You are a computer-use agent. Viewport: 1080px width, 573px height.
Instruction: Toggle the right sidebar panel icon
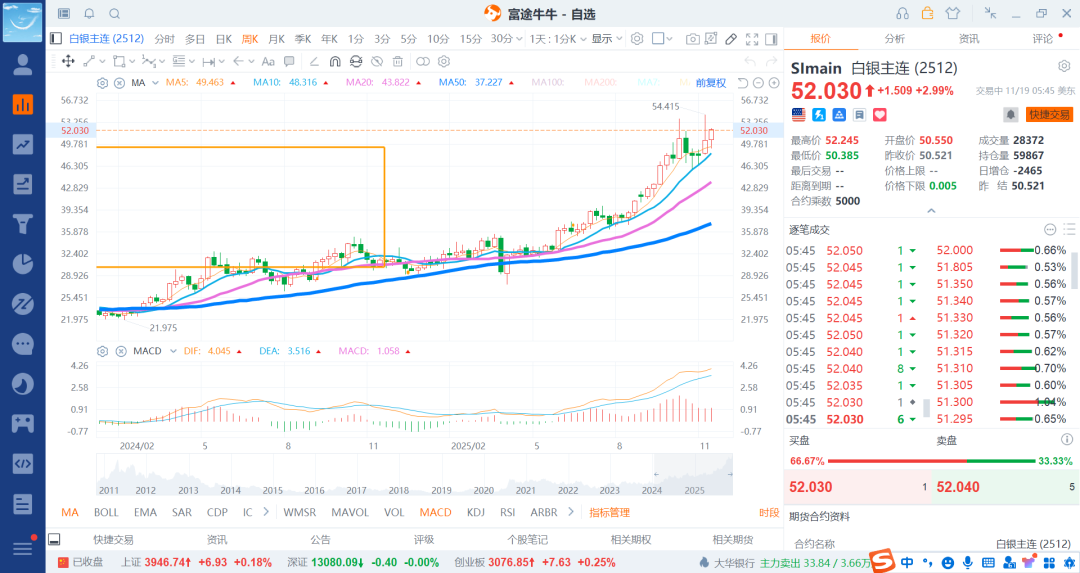pos(771,39)
